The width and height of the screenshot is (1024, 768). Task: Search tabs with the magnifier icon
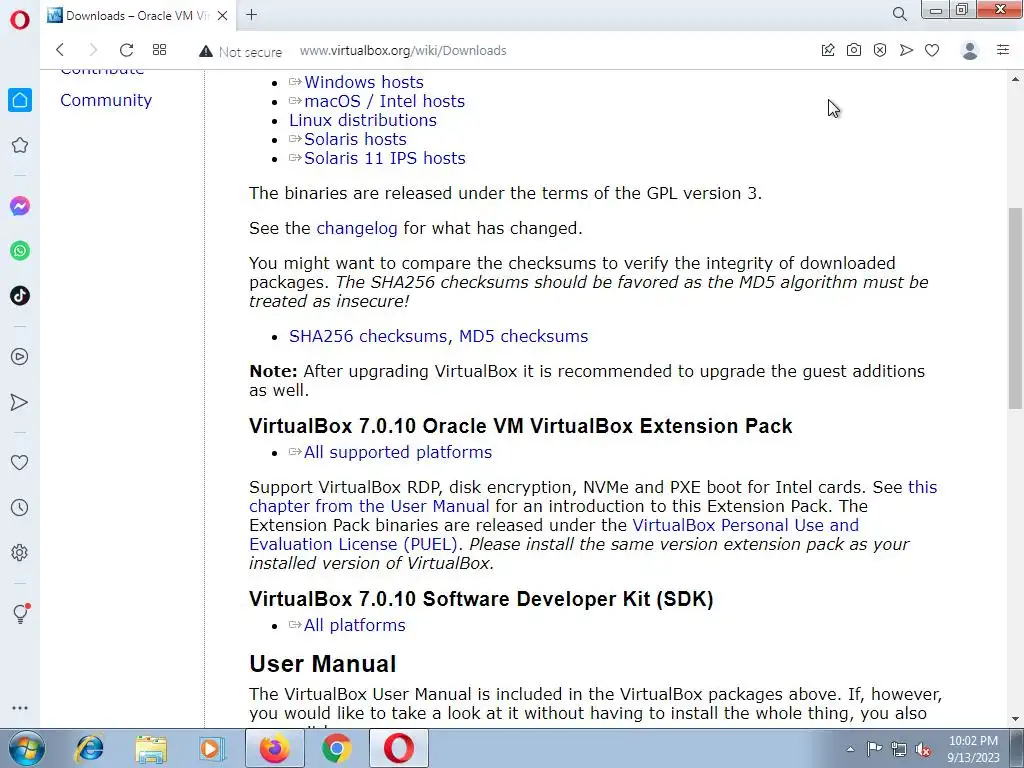click(899, 14)
